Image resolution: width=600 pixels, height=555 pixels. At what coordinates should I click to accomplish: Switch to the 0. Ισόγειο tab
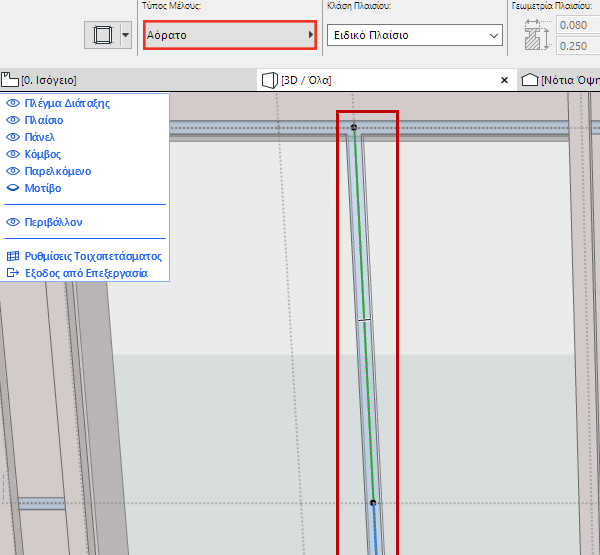tap(40, 79)
